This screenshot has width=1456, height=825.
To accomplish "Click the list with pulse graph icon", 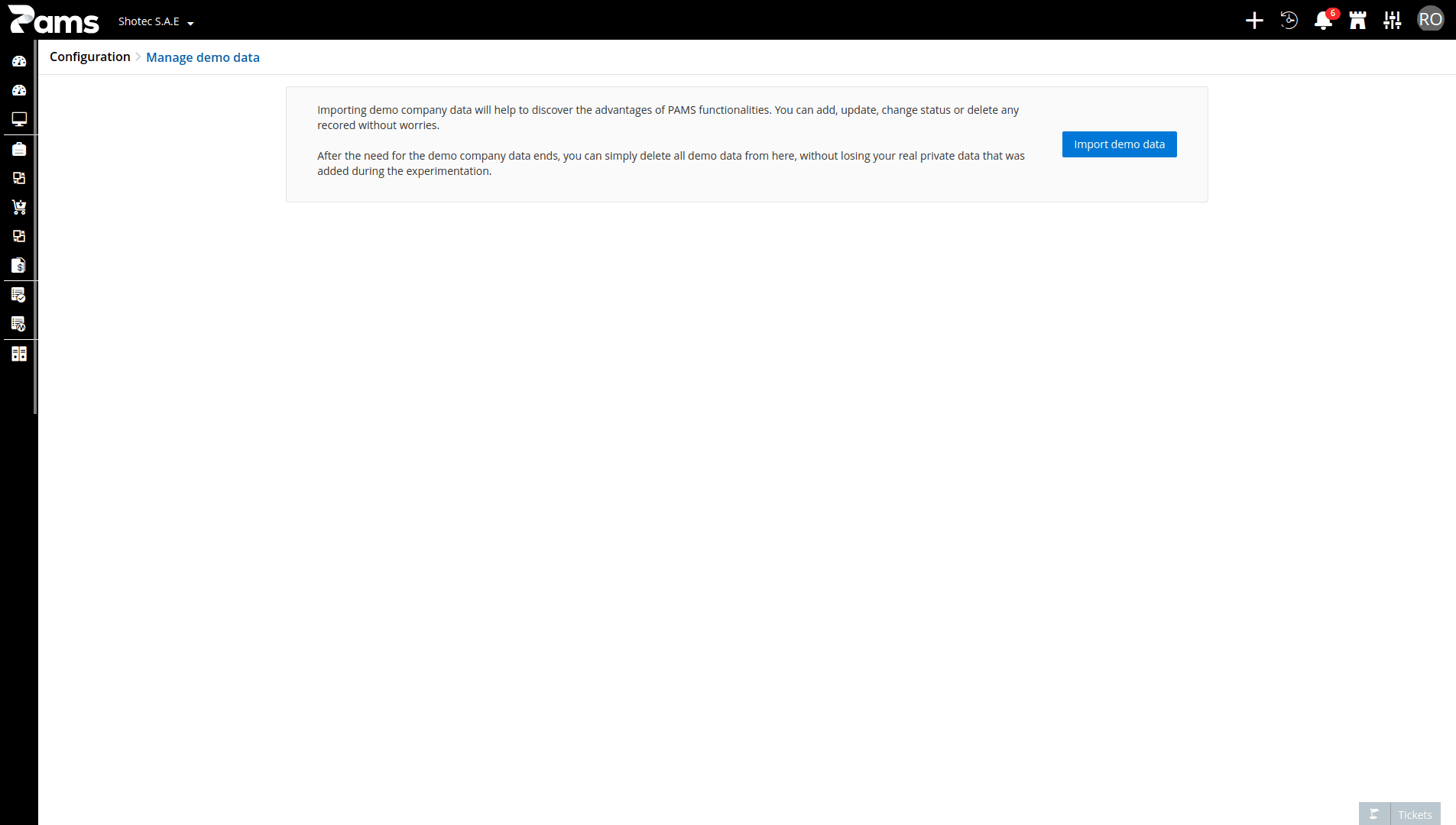I will (19, 324).
